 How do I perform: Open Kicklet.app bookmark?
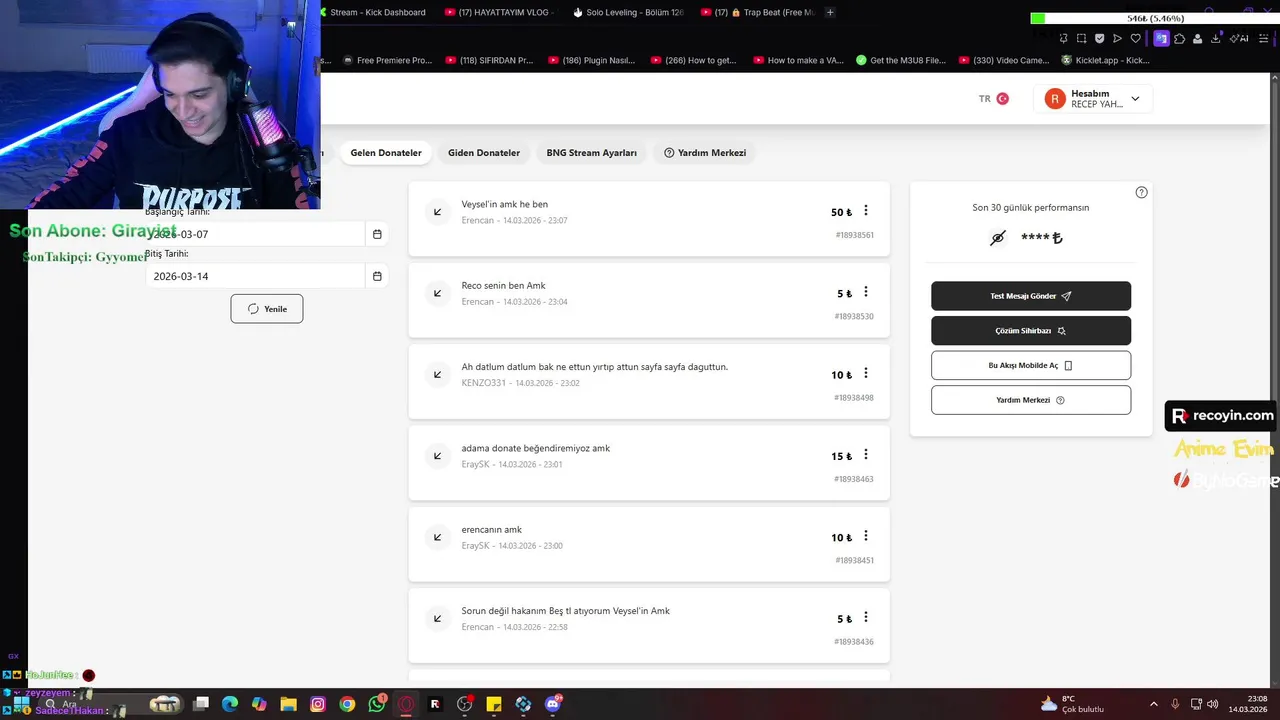[1105, 60]
